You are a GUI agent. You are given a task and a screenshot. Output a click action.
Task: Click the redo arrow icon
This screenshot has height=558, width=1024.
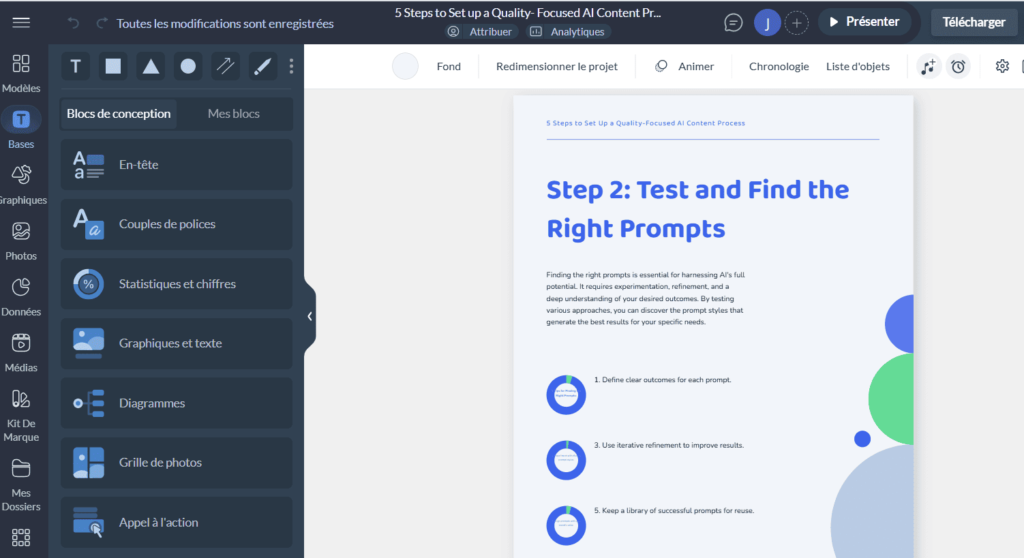tap(102, 23)
